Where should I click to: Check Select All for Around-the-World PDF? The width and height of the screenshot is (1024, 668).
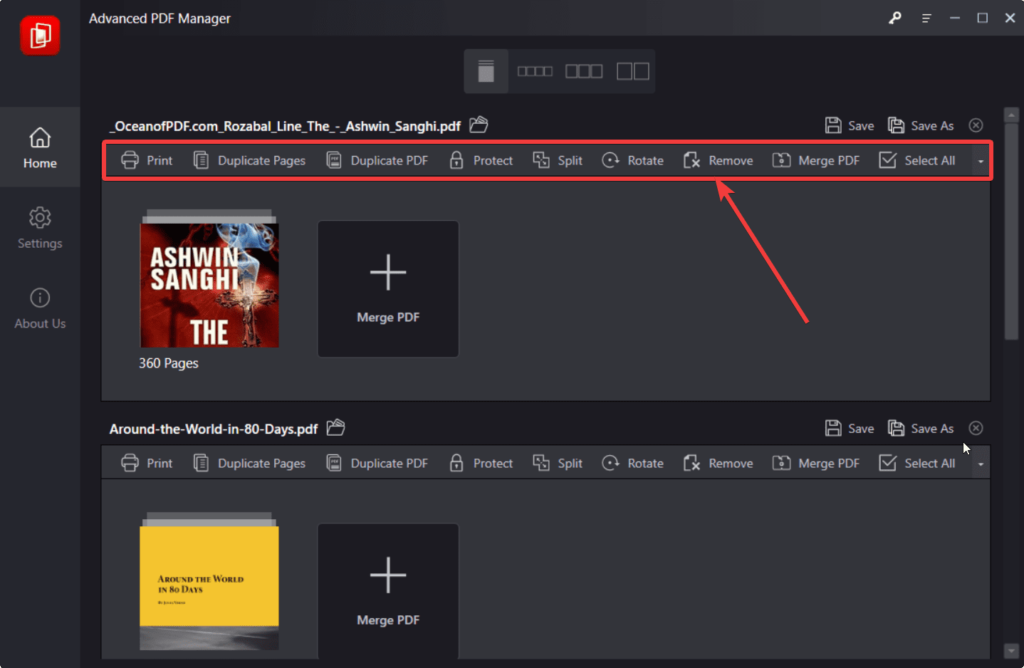[x=917, y=464]
